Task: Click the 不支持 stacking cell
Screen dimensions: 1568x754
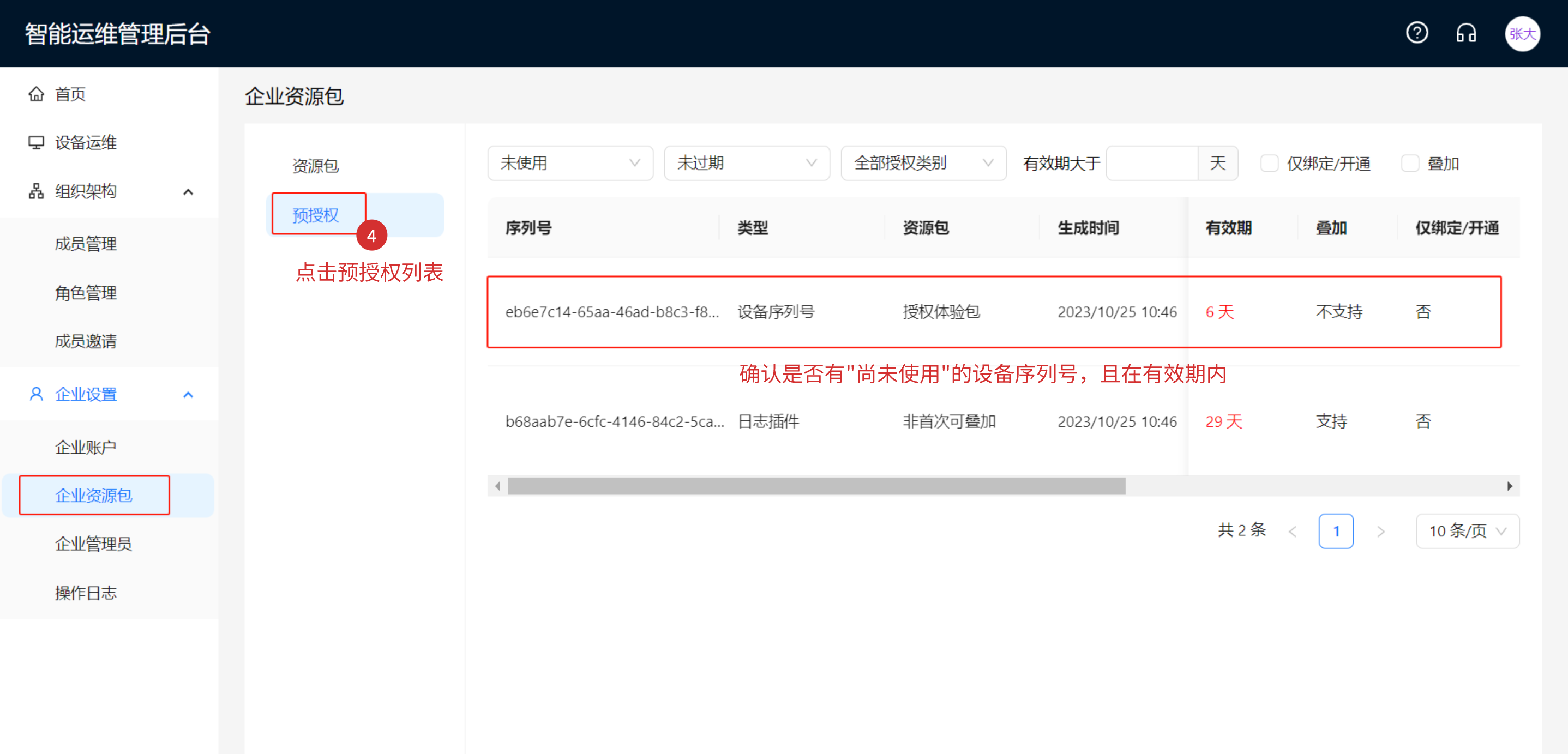Action: point(1338,312)
